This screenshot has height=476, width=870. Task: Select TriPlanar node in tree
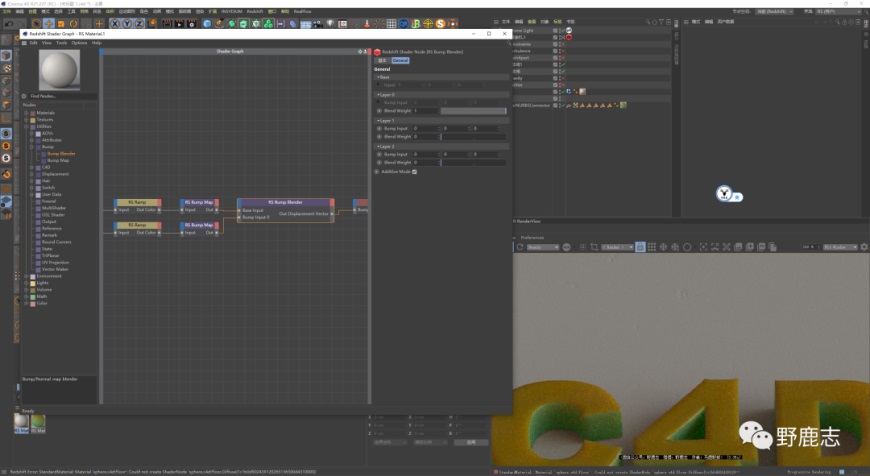tap(50, 255)
